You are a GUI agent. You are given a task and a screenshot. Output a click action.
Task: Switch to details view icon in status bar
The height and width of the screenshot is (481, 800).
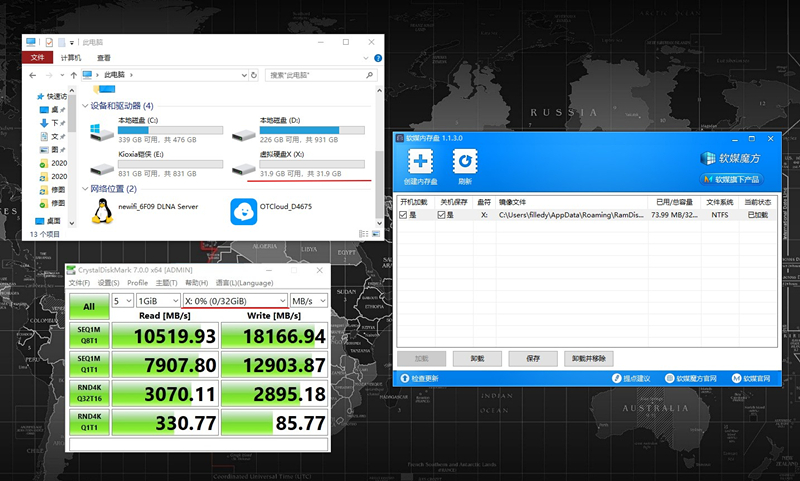(x=363, y=234)
